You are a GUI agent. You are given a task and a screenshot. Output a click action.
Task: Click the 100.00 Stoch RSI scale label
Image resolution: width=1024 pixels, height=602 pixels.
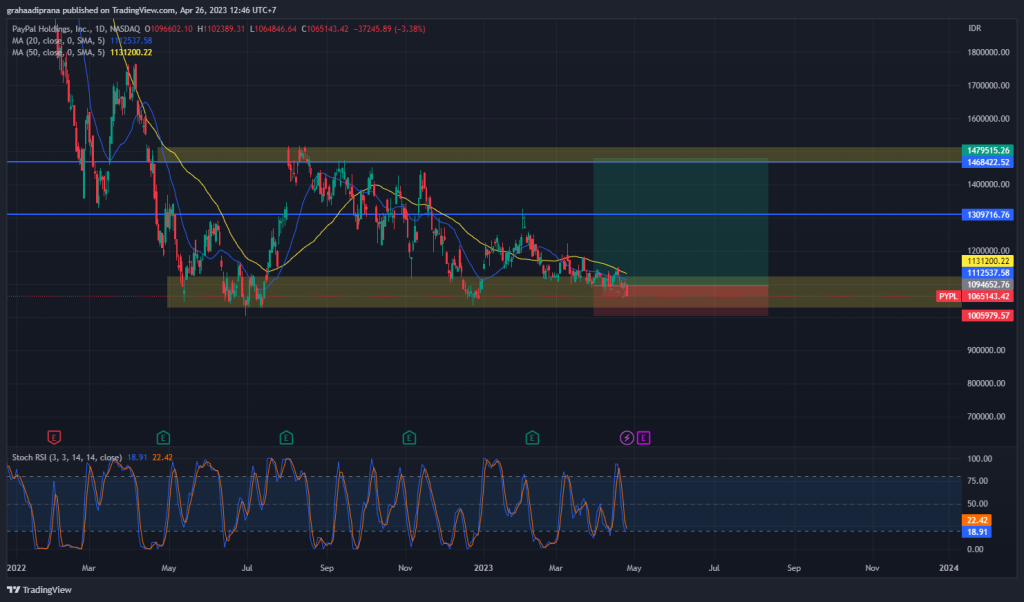[x=979, y=459]
